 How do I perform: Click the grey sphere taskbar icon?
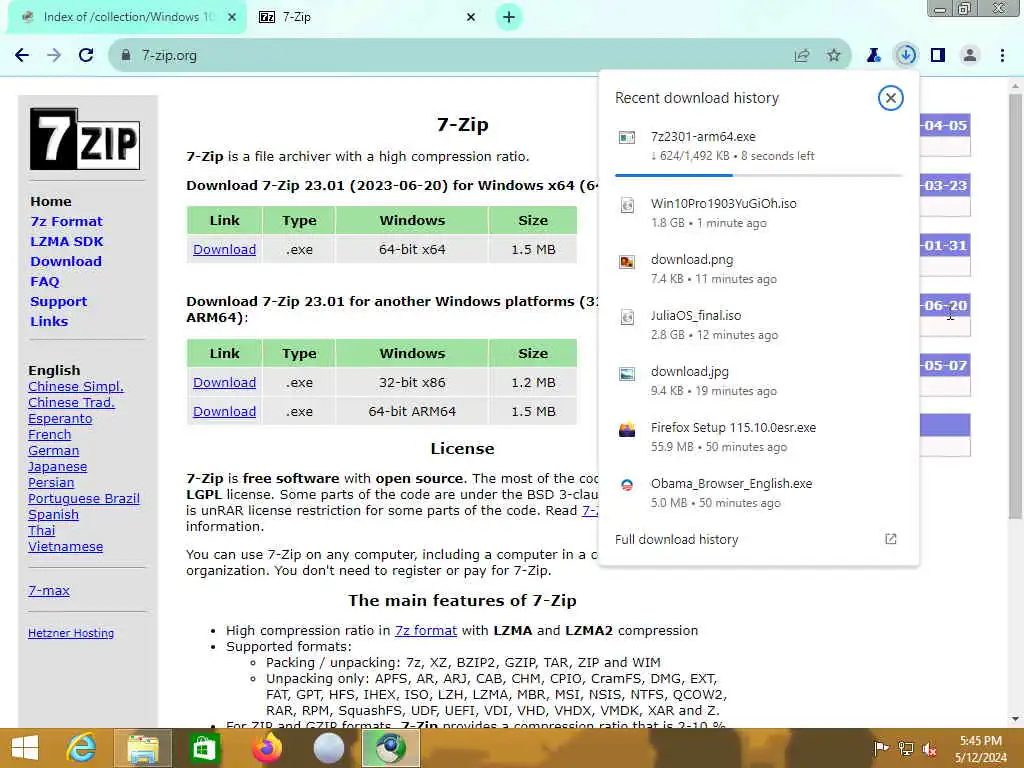(x=328, y=748)
